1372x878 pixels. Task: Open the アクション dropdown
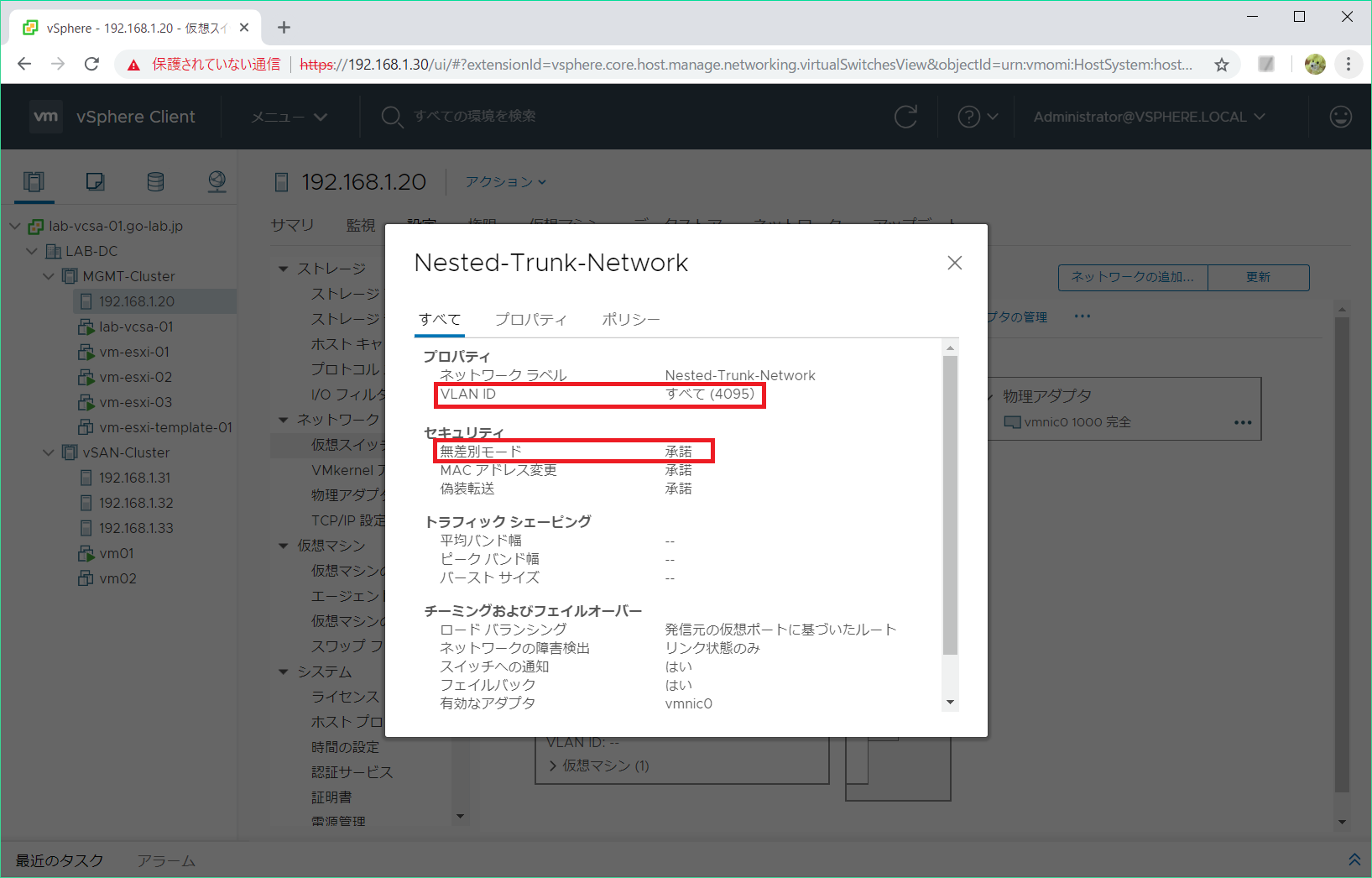point(506,181)
